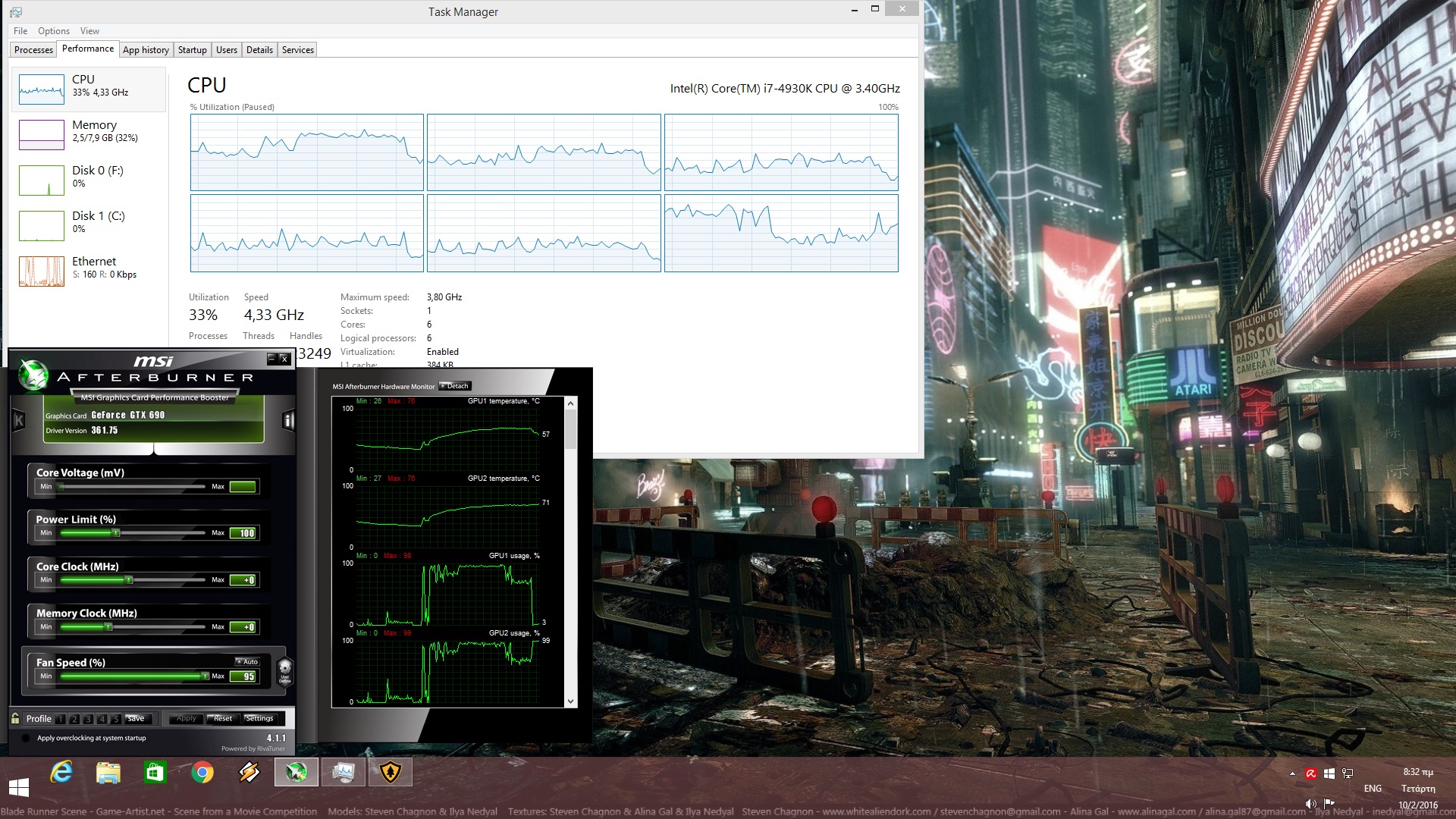The height and width of the screenshot is (819, 1456).
Task: Open the Options menu in Task Manager
Action: tap(53, 31)
